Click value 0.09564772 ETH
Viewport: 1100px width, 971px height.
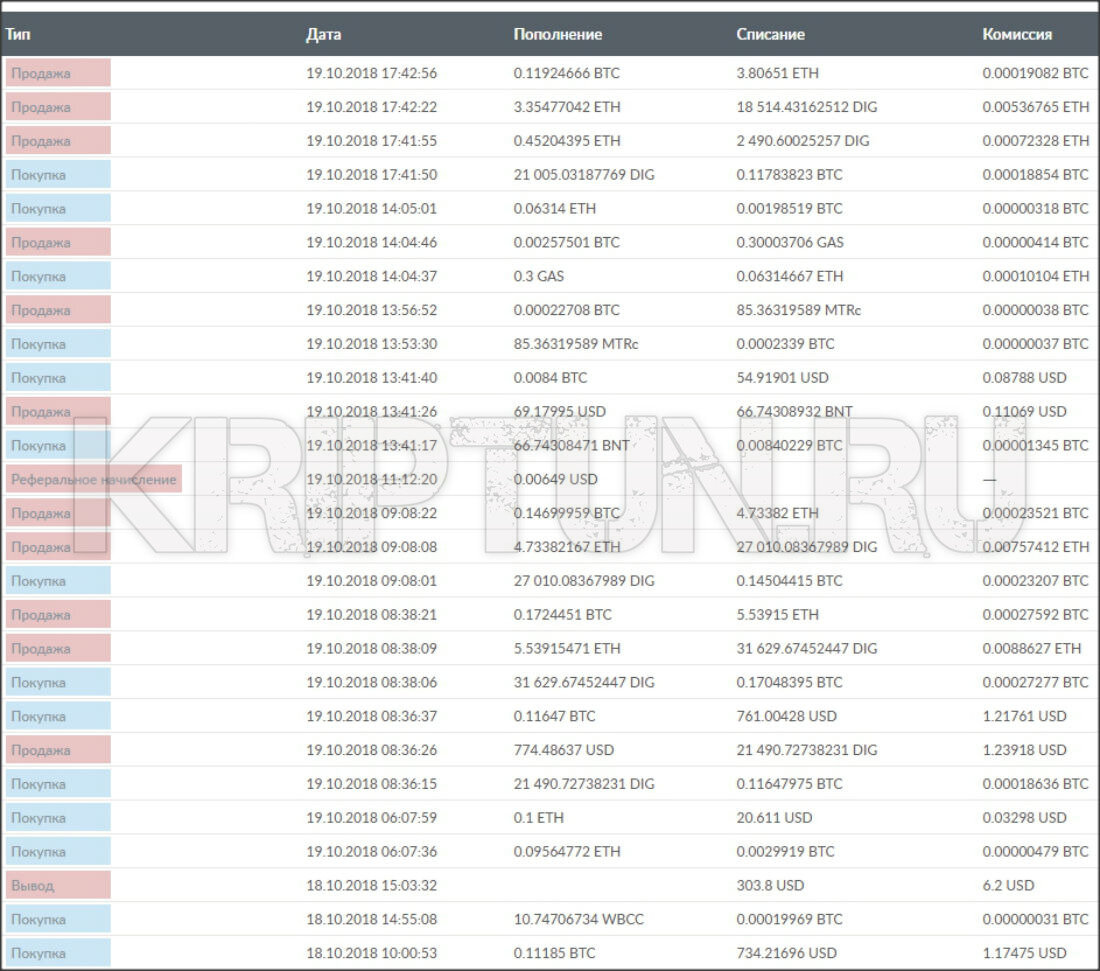point(567,852)
